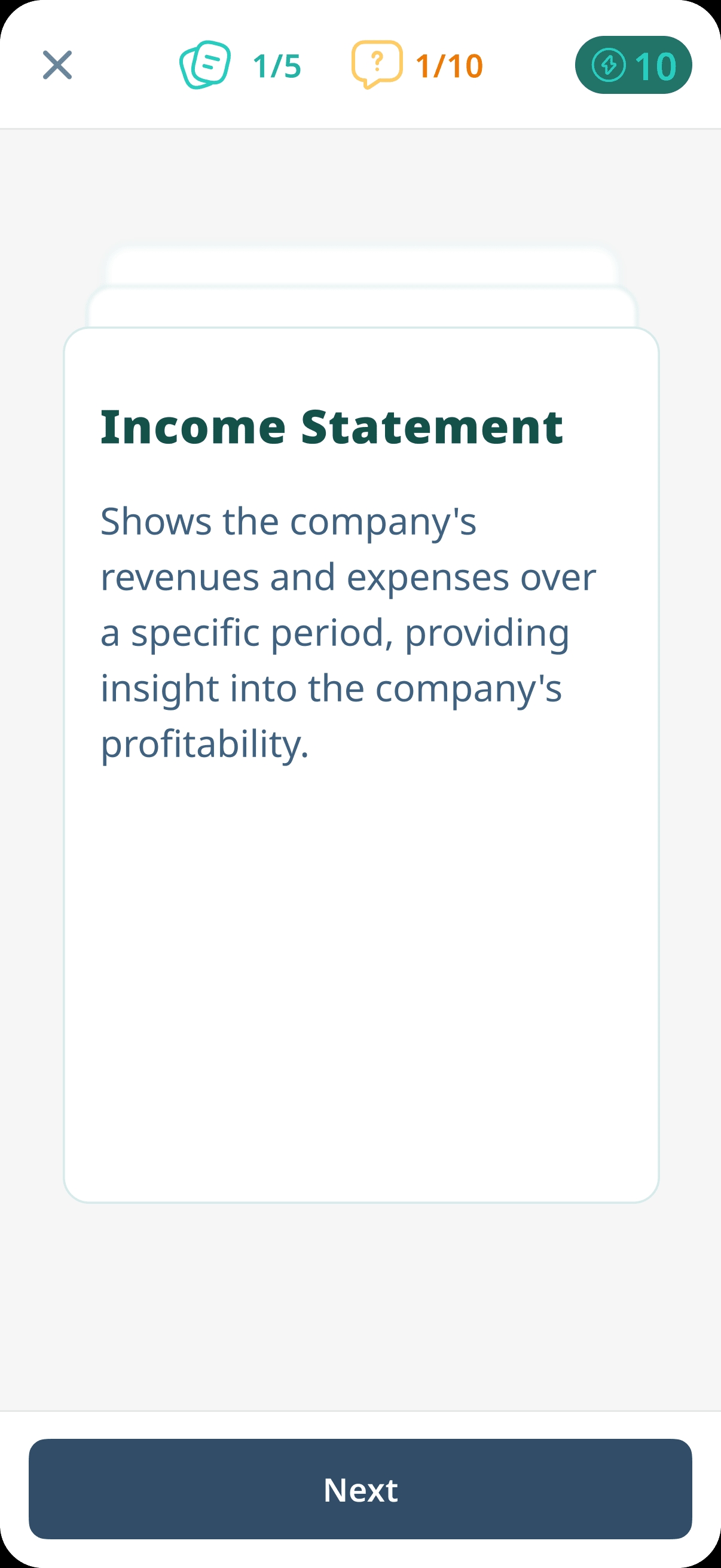The height and width of the screenshot is (1568, 721).
Task: Tap the teal flashcards icon
Action: [205, 65]
